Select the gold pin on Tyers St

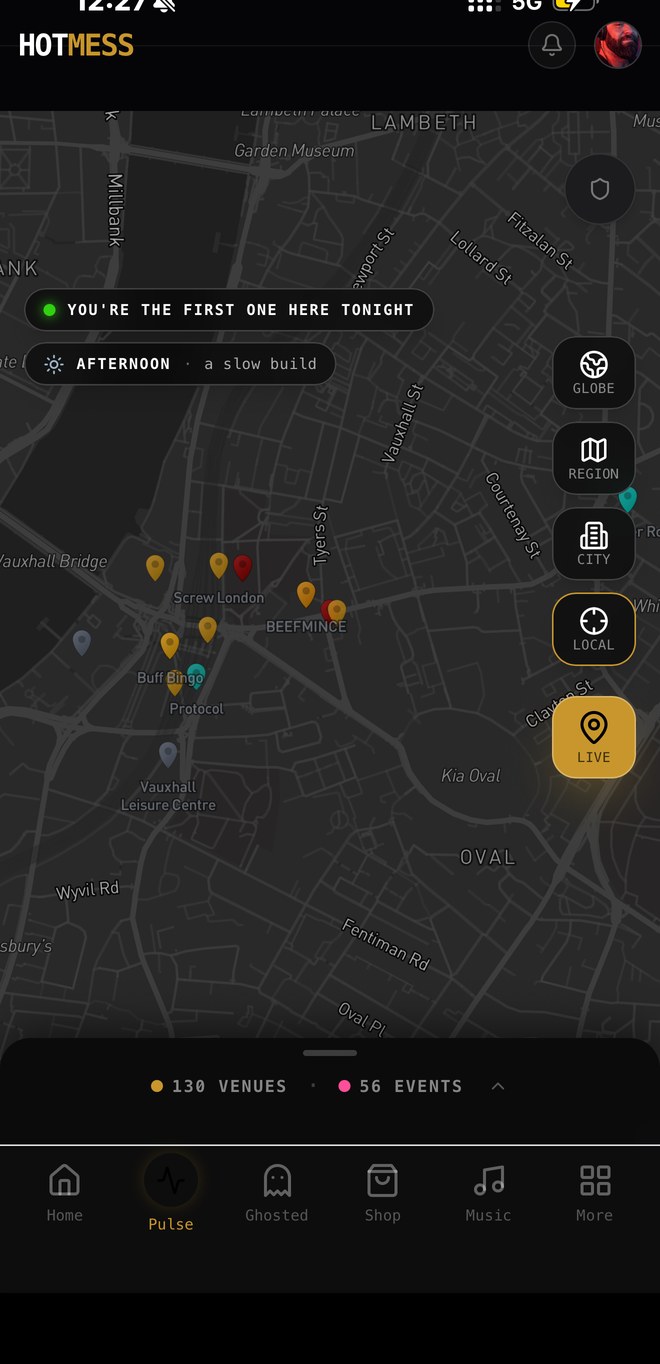(306, 594)
